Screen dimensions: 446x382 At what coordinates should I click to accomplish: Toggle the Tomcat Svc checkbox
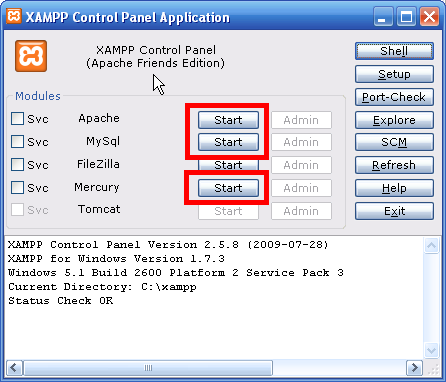coord(17,210)
